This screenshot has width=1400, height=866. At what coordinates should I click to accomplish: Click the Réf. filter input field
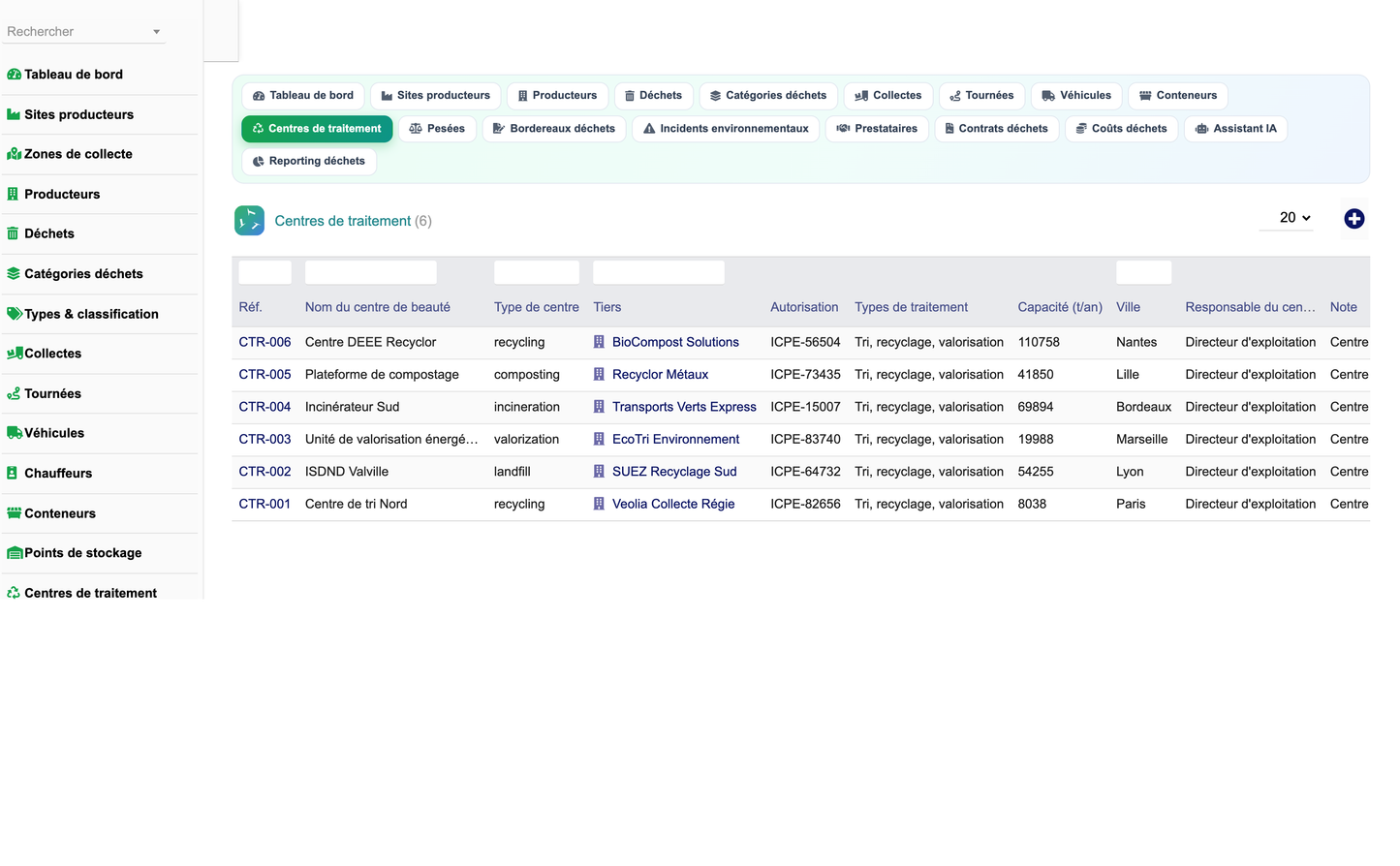click(265, 272)
